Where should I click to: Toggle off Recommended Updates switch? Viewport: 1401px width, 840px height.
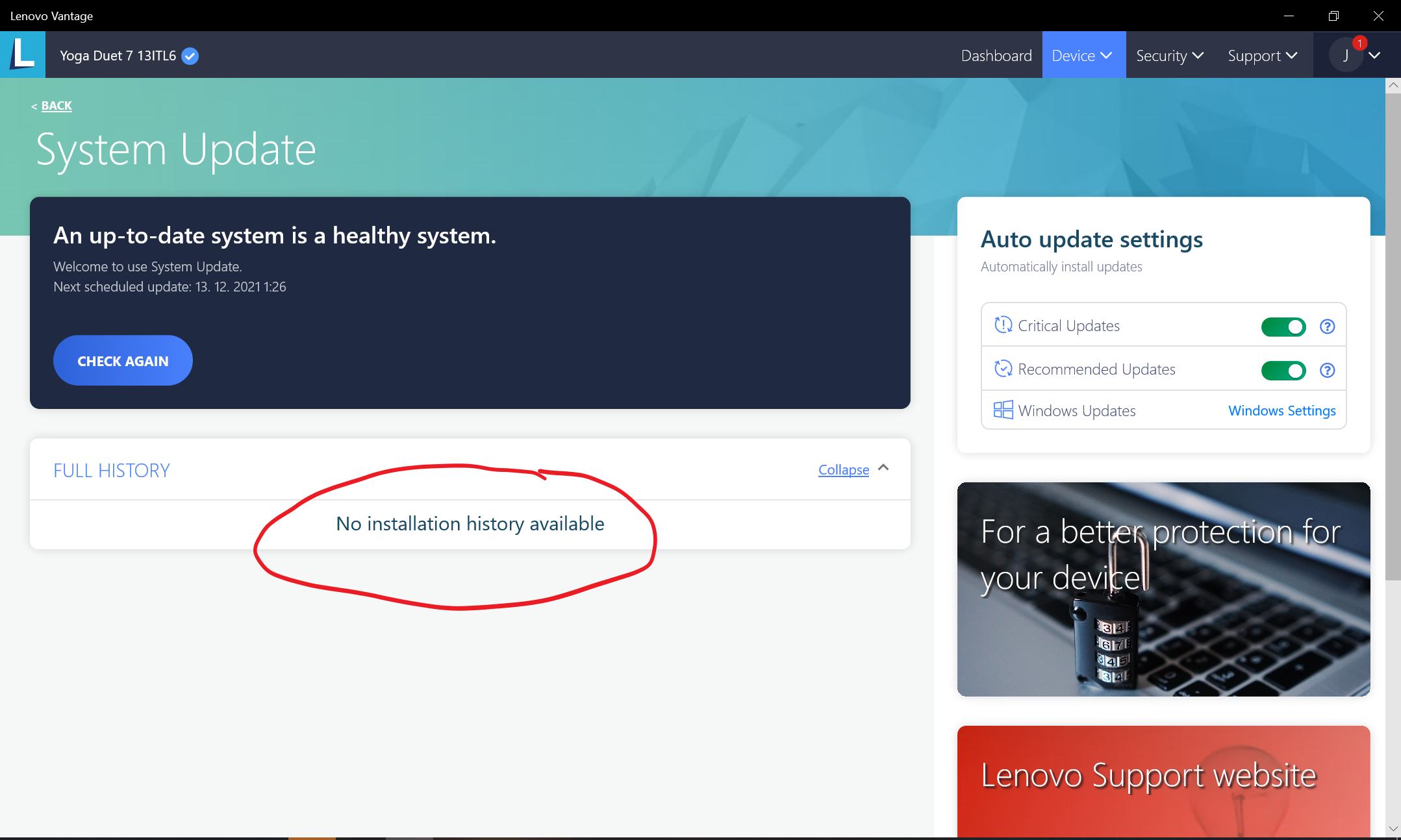pyautogui.click(x=1283, y=370)
